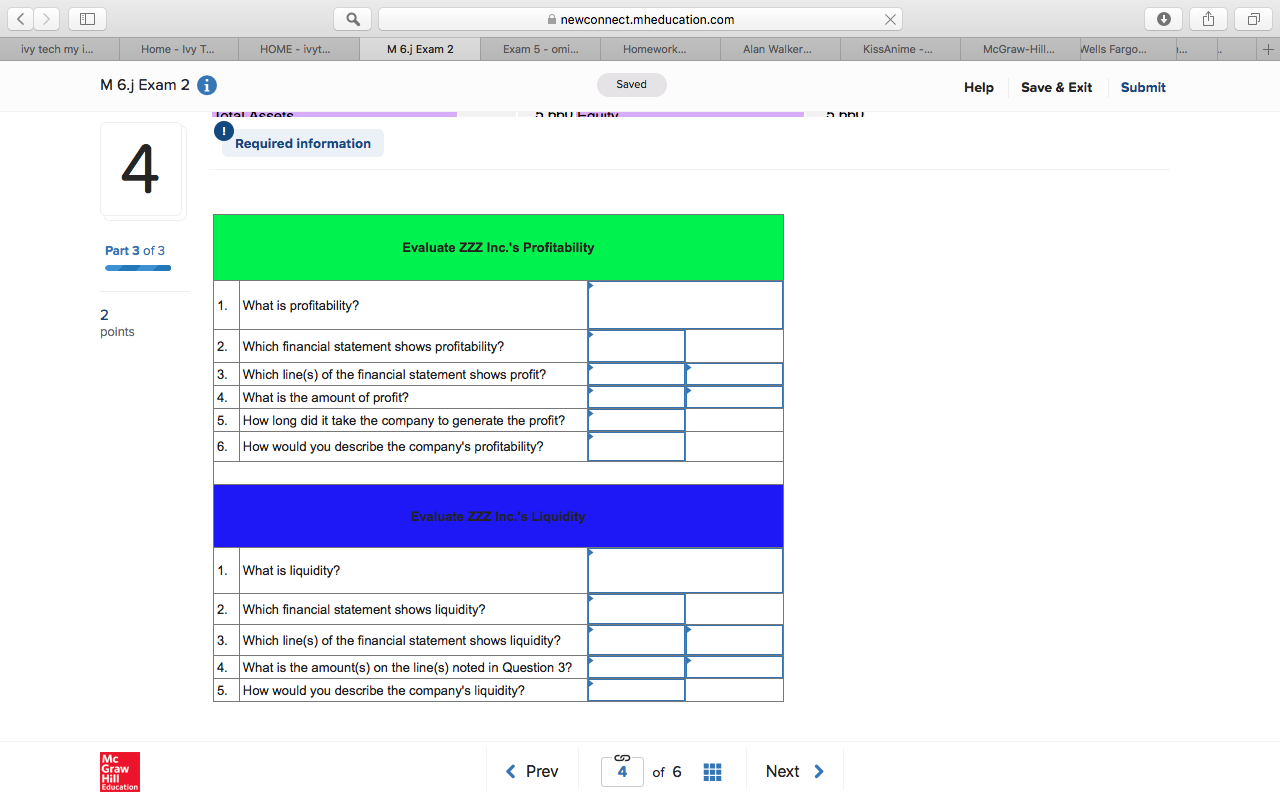
Task: Open a new tab with plus icon
Action: (x=1267, y=49)
